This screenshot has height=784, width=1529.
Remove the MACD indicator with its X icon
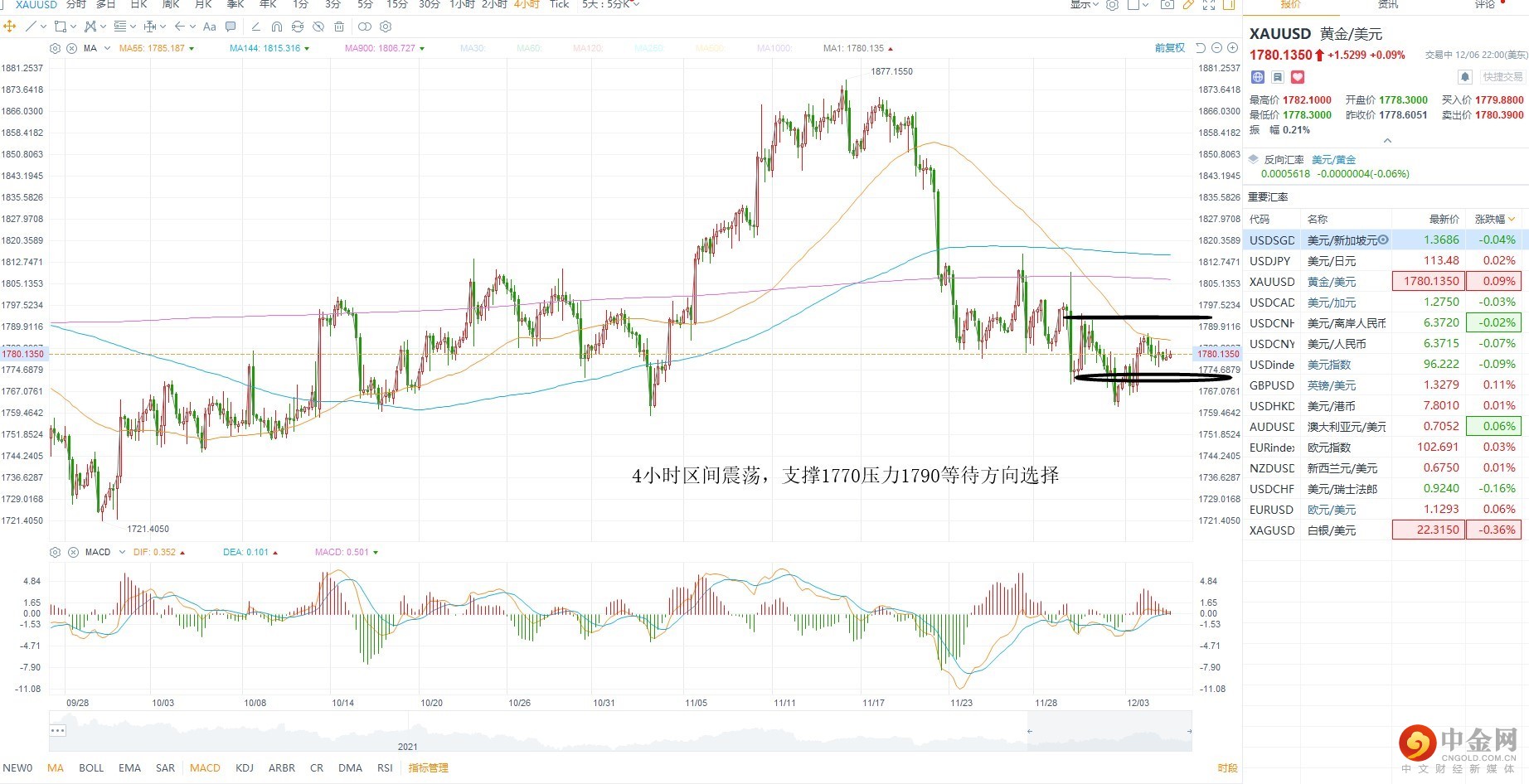(x=73, y=552)
